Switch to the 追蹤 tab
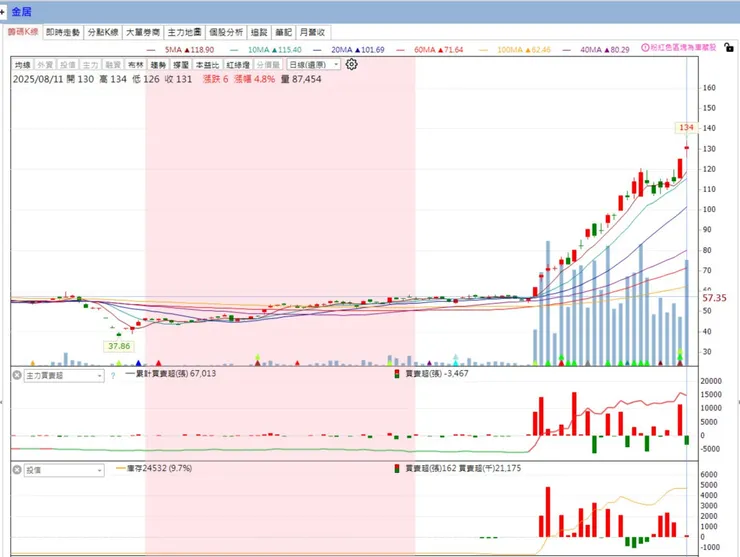Screen dimensions: 740x557 click(259, 32)
